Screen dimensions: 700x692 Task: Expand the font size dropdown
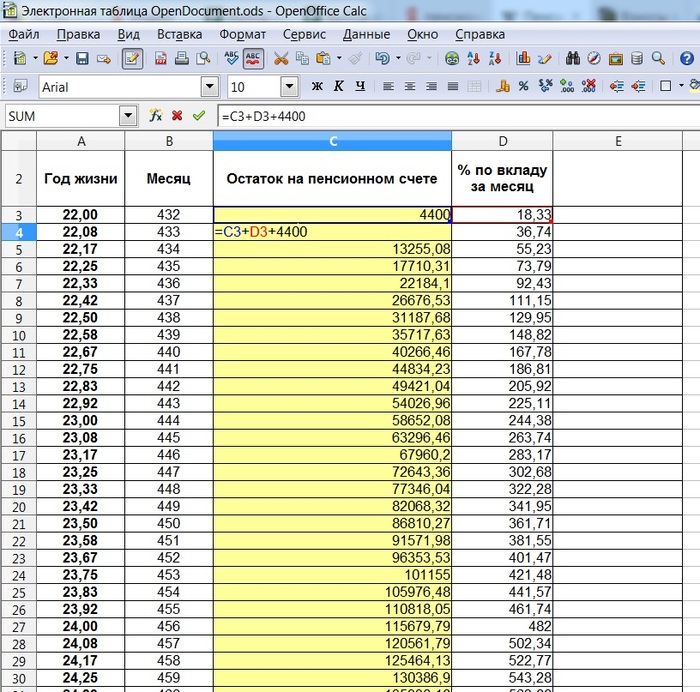point(289,87)
